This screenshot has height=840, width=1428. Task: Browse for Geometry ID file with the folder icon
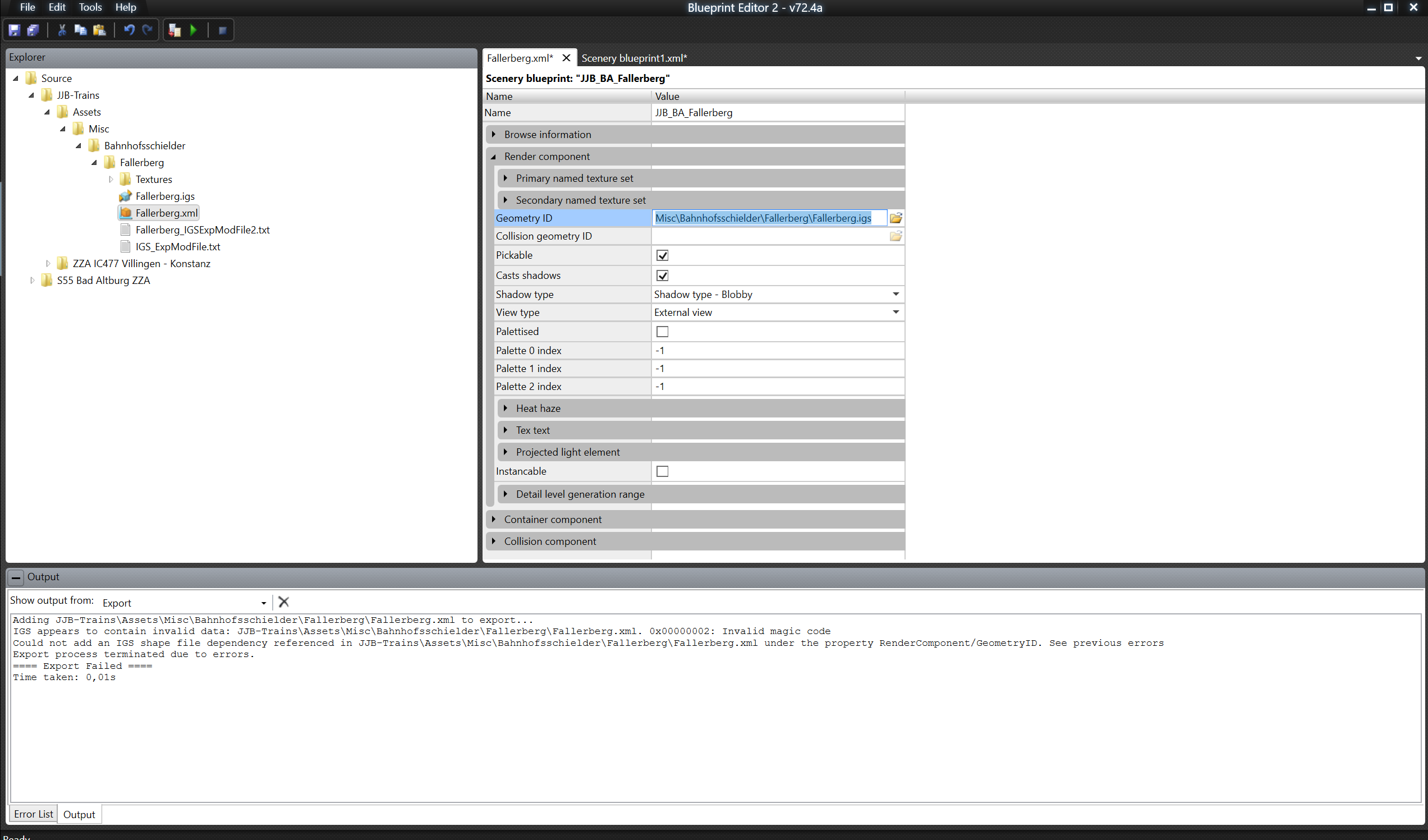pos(896,218)
